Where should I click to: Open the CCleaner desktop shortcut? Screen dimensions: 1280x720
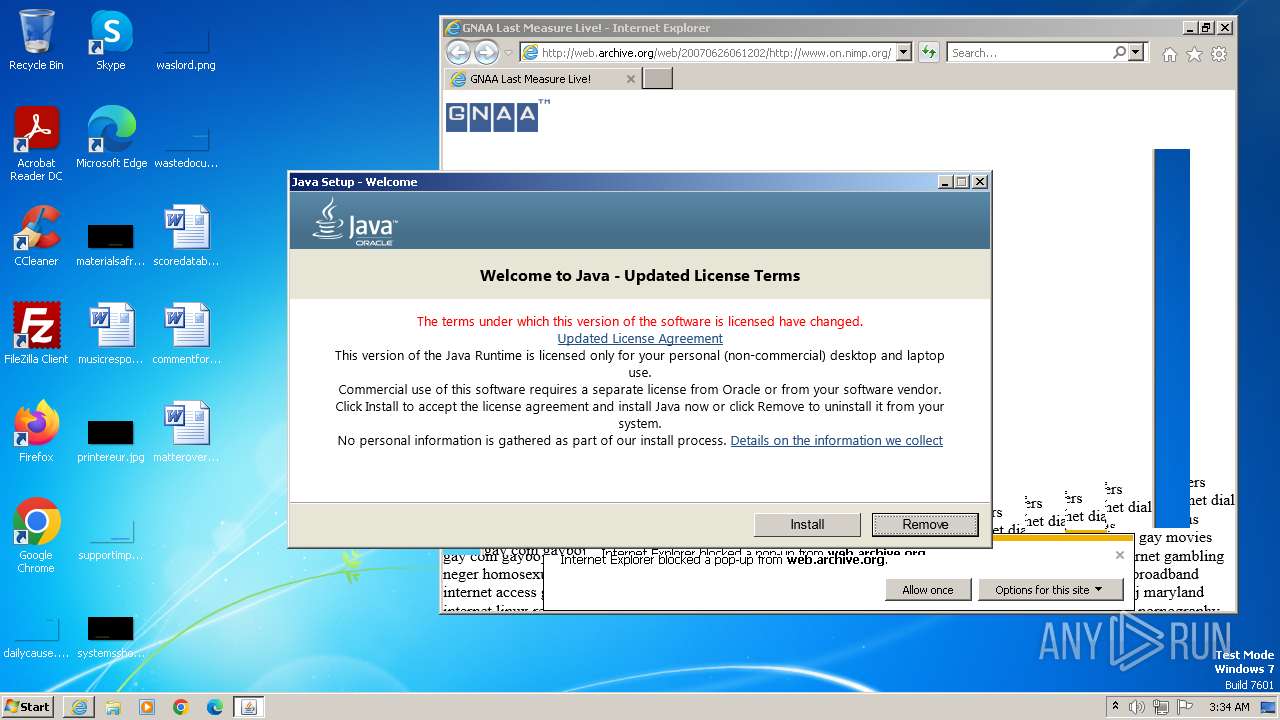(x=36, y=236)
